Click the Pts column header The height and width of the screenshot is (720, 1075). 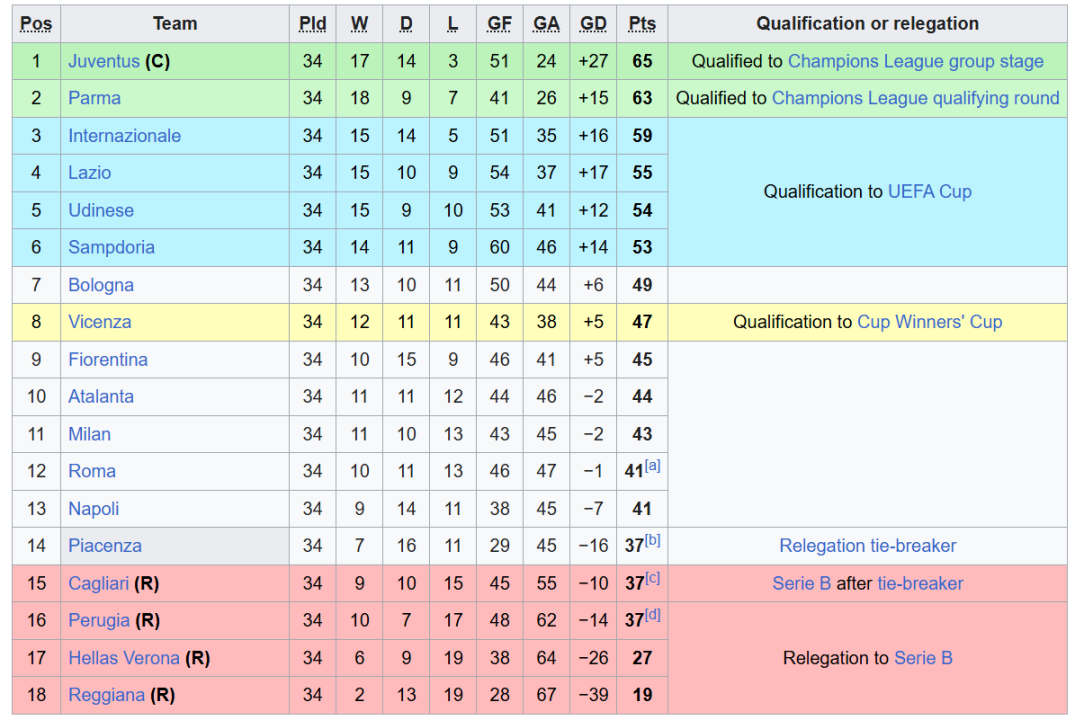click(642, 24)
